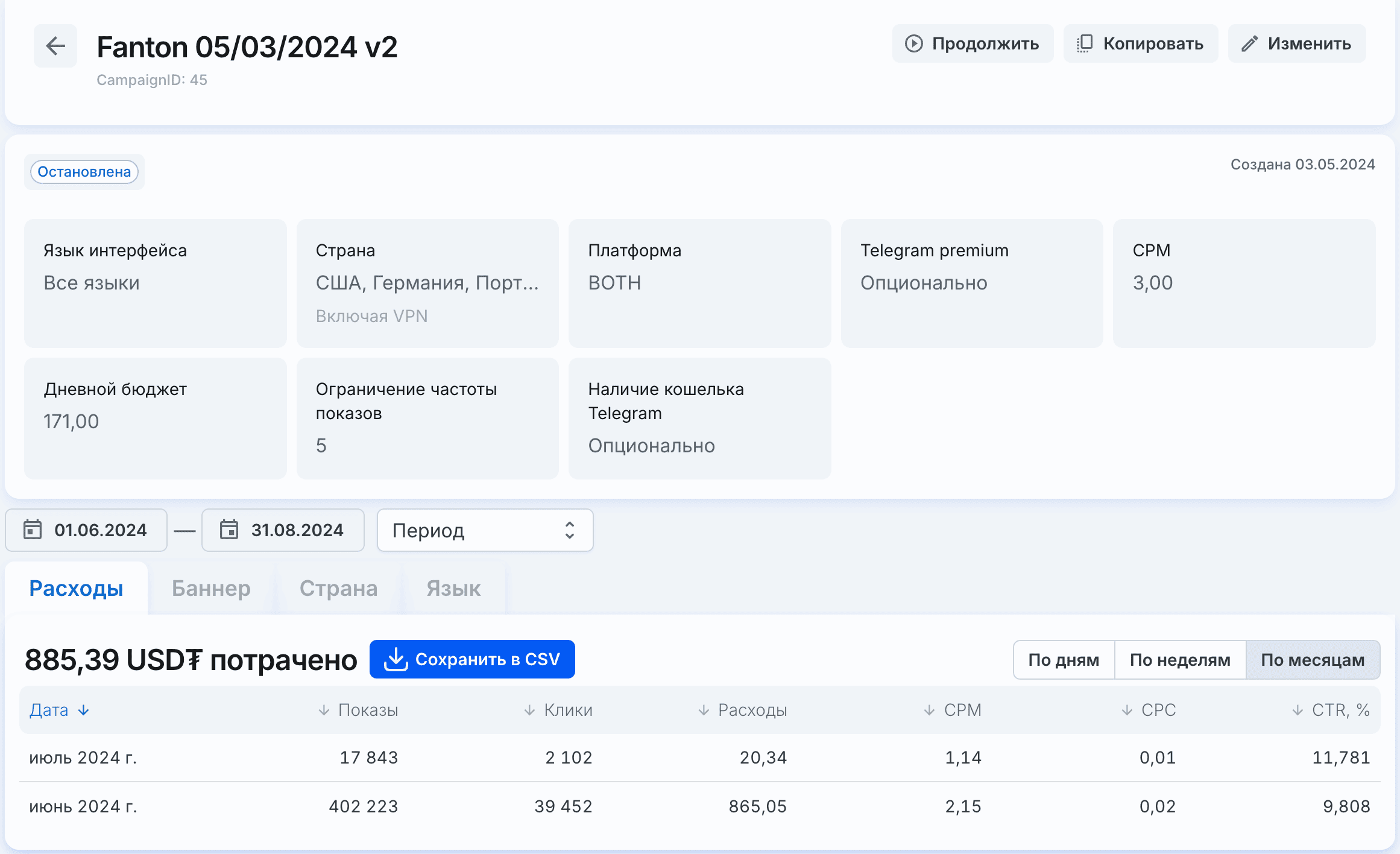Image resolution: width=1400 pixels, height=854 pixels.
Task: Click CTR value 11,781
Action: click(x=1342, y=758)
